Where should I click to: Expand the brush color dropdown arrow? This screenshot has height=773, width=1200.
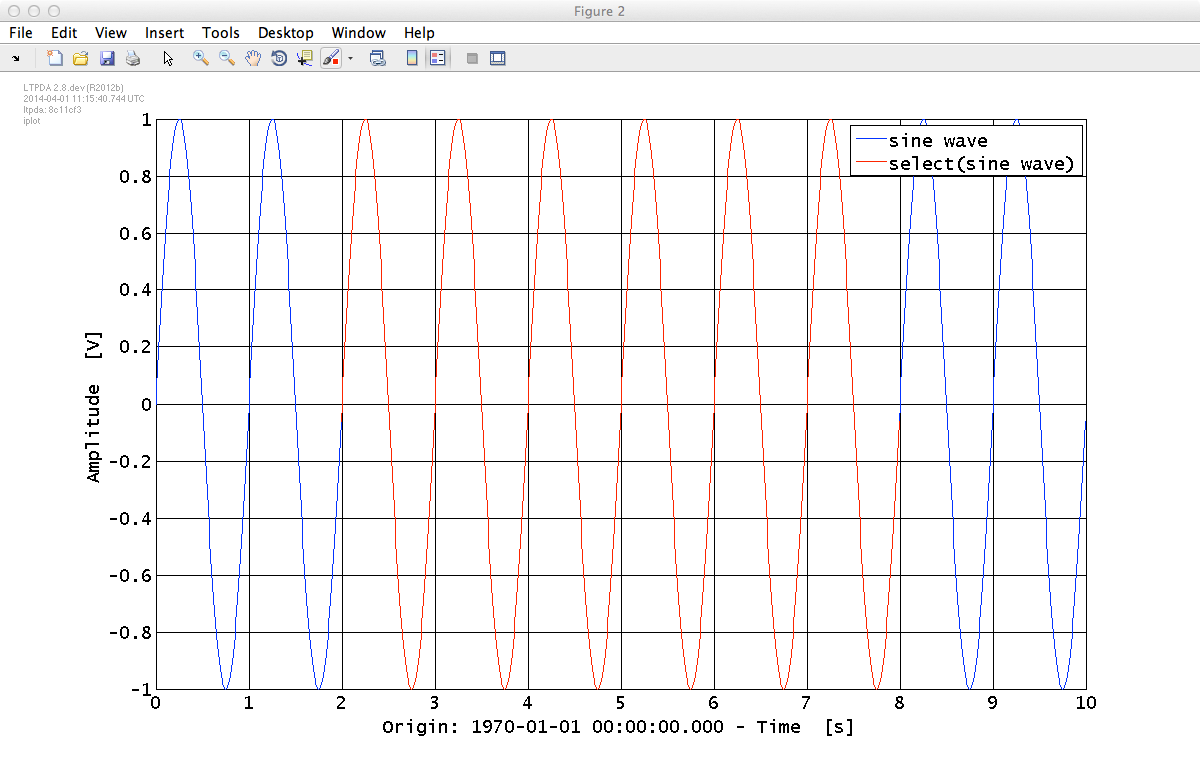[351, 58]
